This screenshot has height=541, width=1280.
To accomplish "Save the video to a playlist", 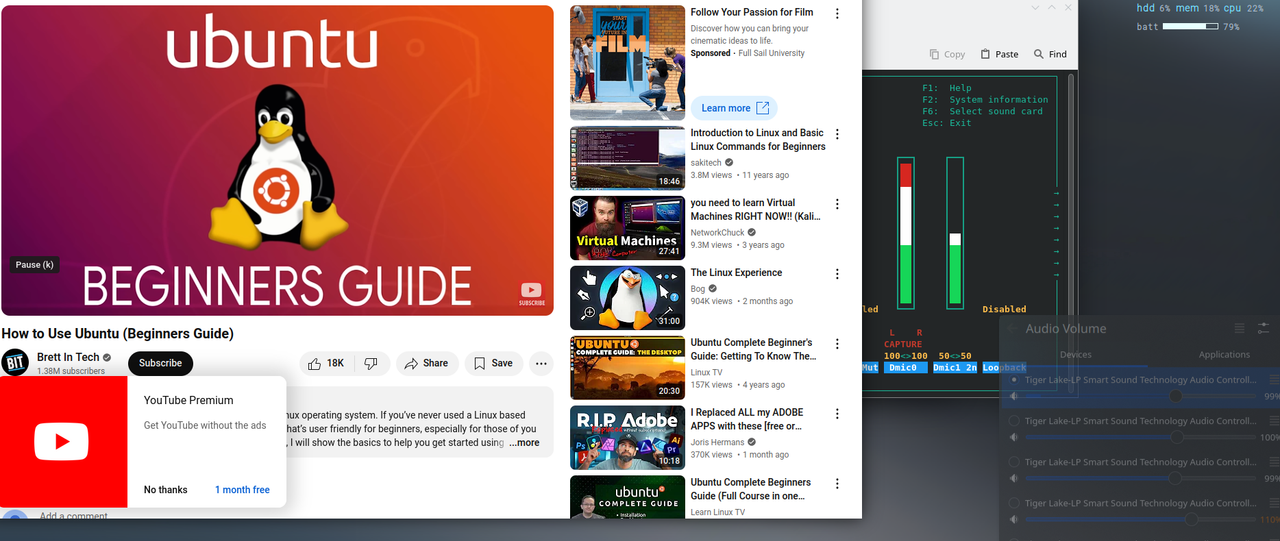I will tap(493, 363).
